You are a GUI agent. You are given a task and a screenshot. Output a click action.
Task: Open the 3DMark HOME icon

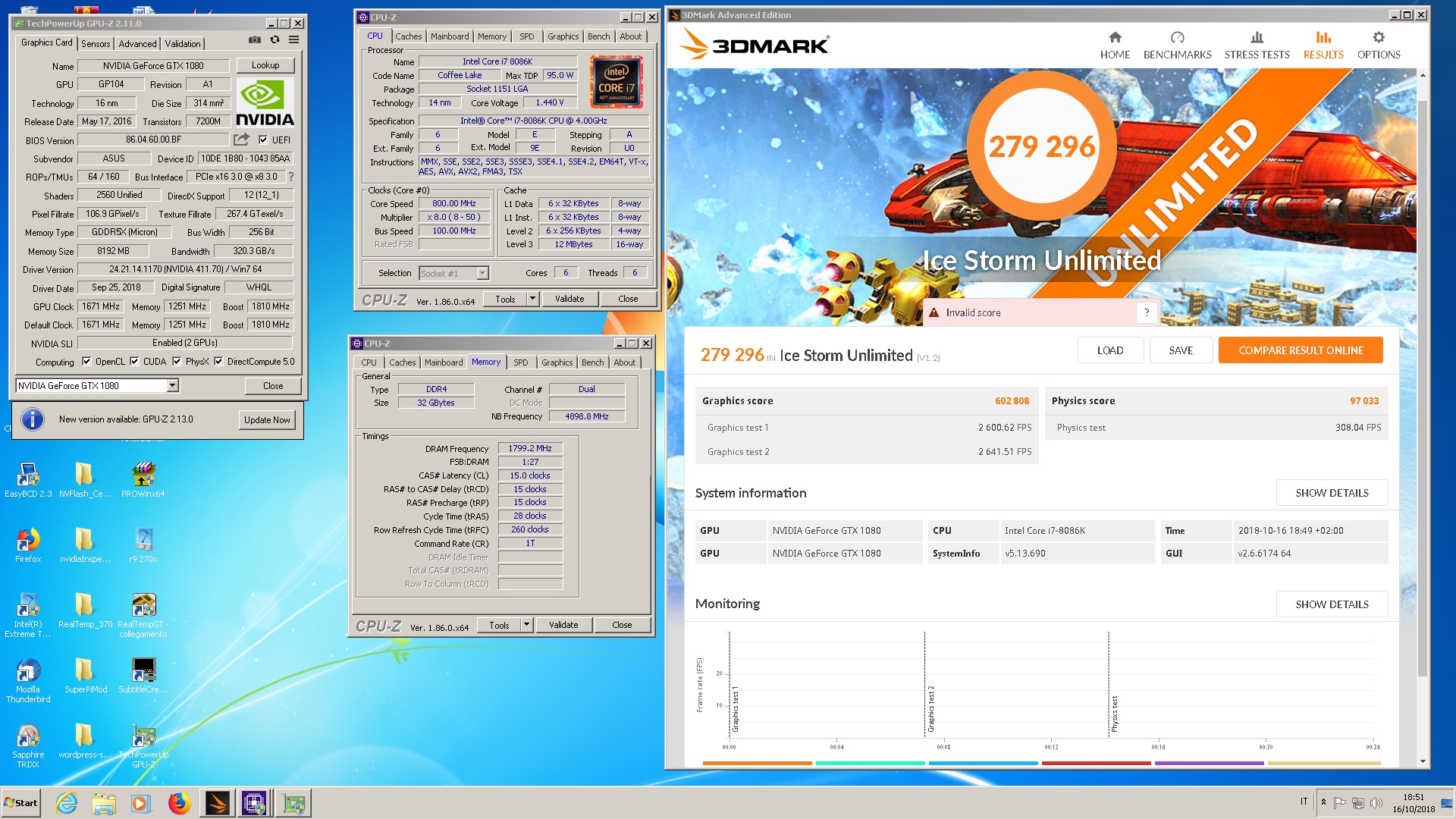tap(1115, 37)
